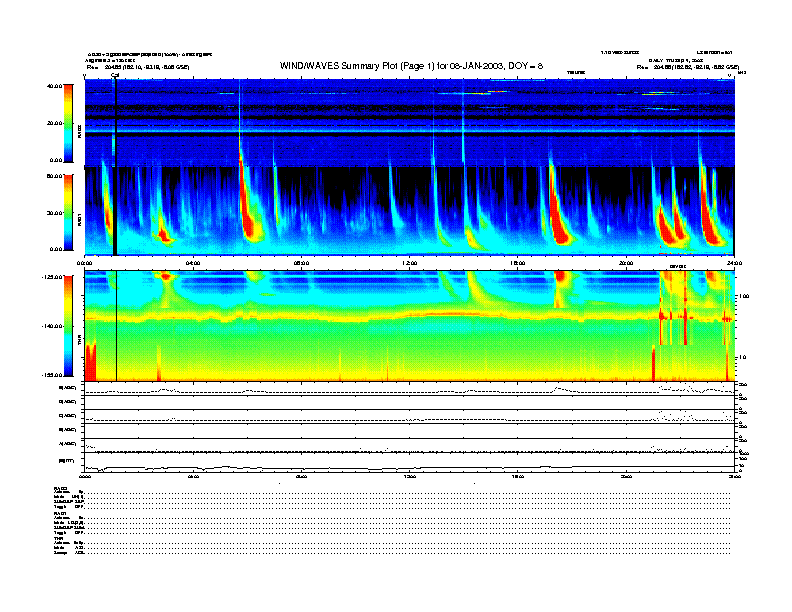Click the 100 label on TNR right axis
The image size is (792, 612).
[742, 296]
